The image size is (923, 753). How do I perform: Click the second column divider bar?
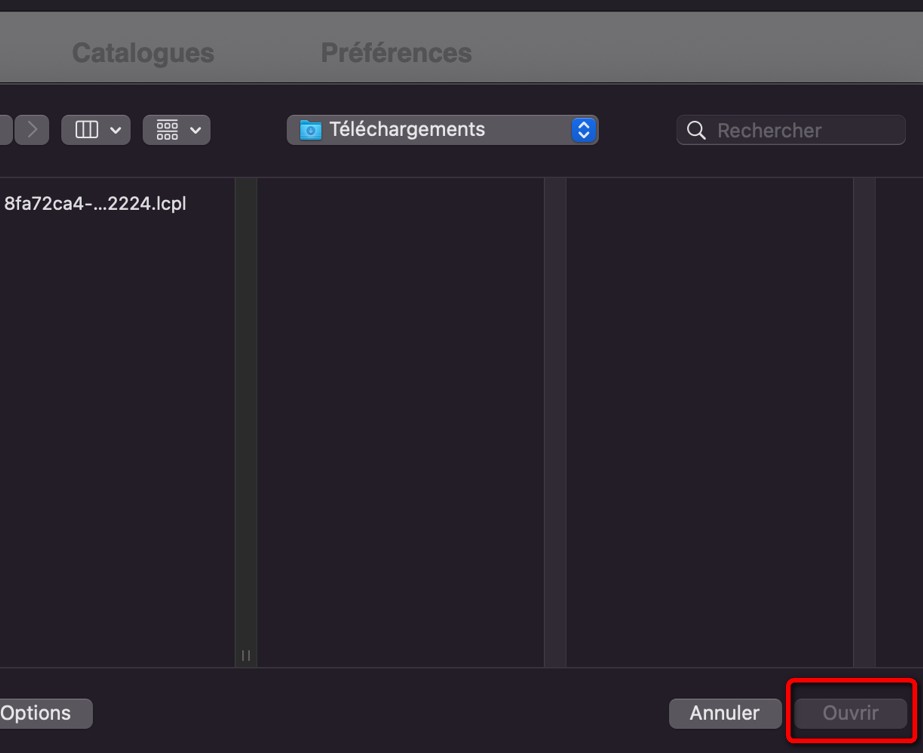pyautogui.click(x=555, y=420)
